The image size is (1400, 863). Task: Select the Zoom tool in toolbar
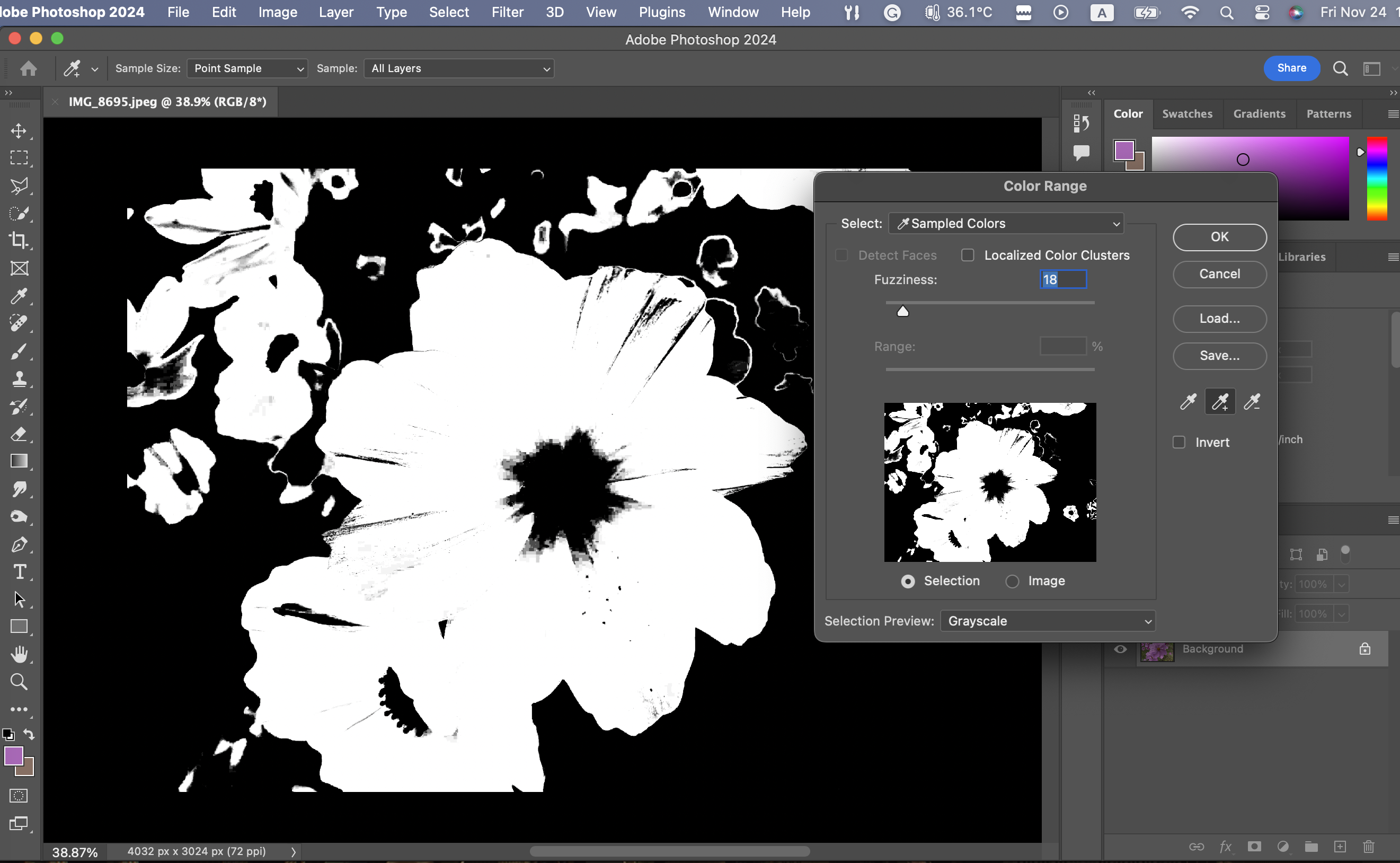point(19,682)
